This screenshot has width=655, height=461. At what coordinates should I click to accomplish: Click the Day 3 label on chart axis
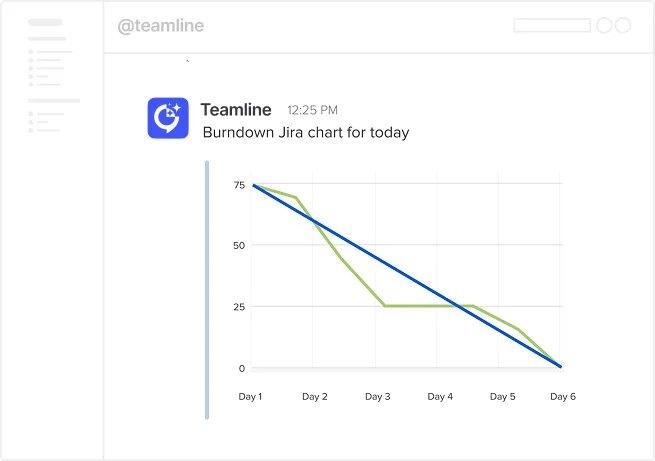click(377, 397)
